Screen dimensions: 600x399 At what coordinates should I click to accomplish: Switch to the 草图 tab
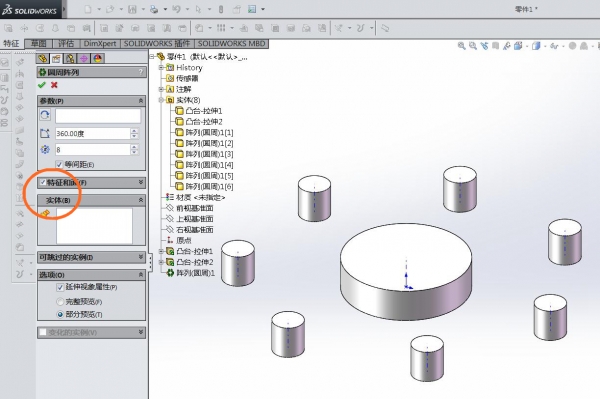pos(38,44)
